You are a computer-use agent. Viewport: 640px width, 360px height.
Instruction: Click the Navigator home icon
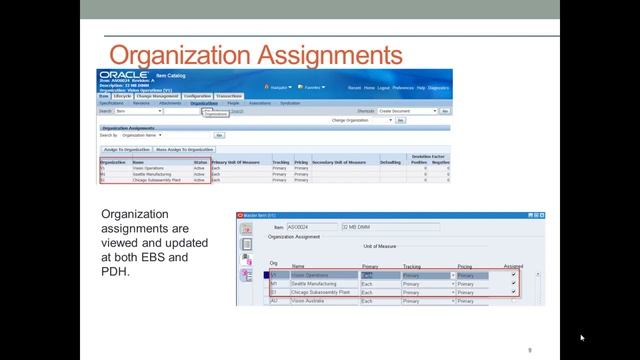tap(267, 87)
